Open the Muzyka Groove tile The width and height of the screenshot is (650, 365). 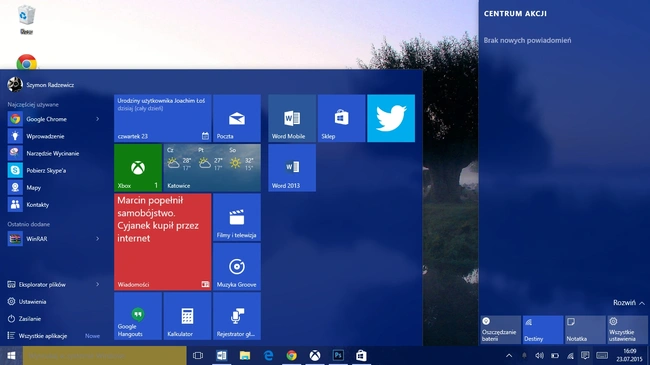pos(237,266)
